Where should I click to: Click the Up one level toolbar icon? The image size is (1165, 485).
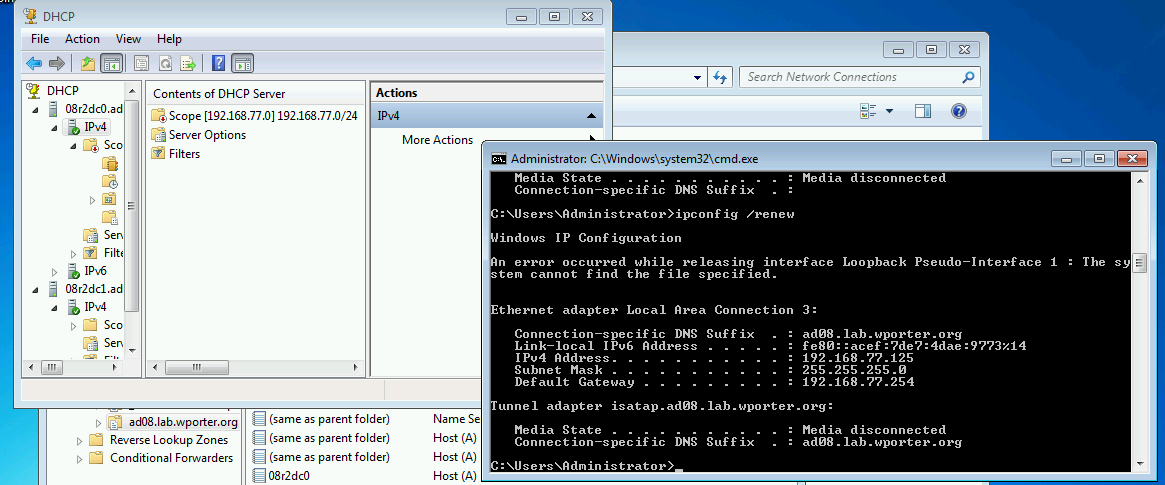pos(88,63)
